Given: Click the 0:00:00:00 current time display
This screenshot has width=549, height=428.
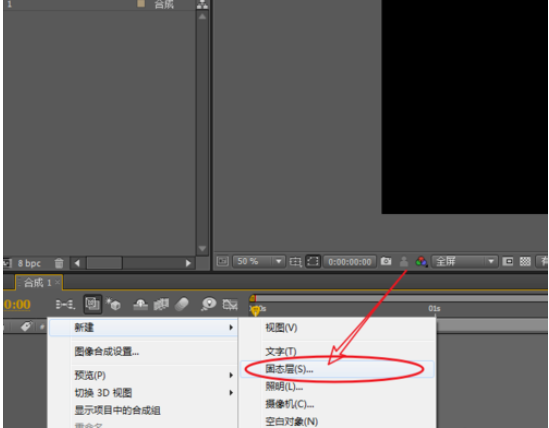Looking at the screenshot, I should click(x=349, y=262).
